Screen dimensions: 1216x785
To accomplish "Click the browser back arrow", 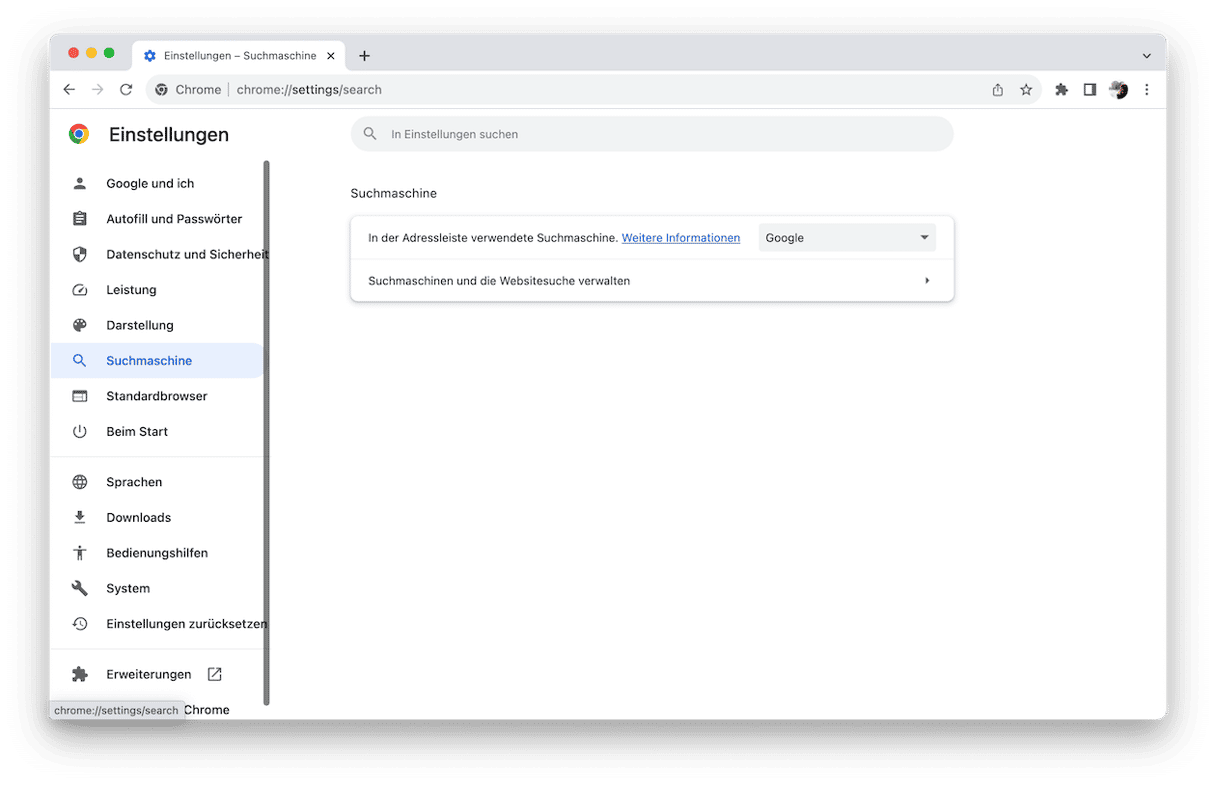I will (x=69, y=90).
